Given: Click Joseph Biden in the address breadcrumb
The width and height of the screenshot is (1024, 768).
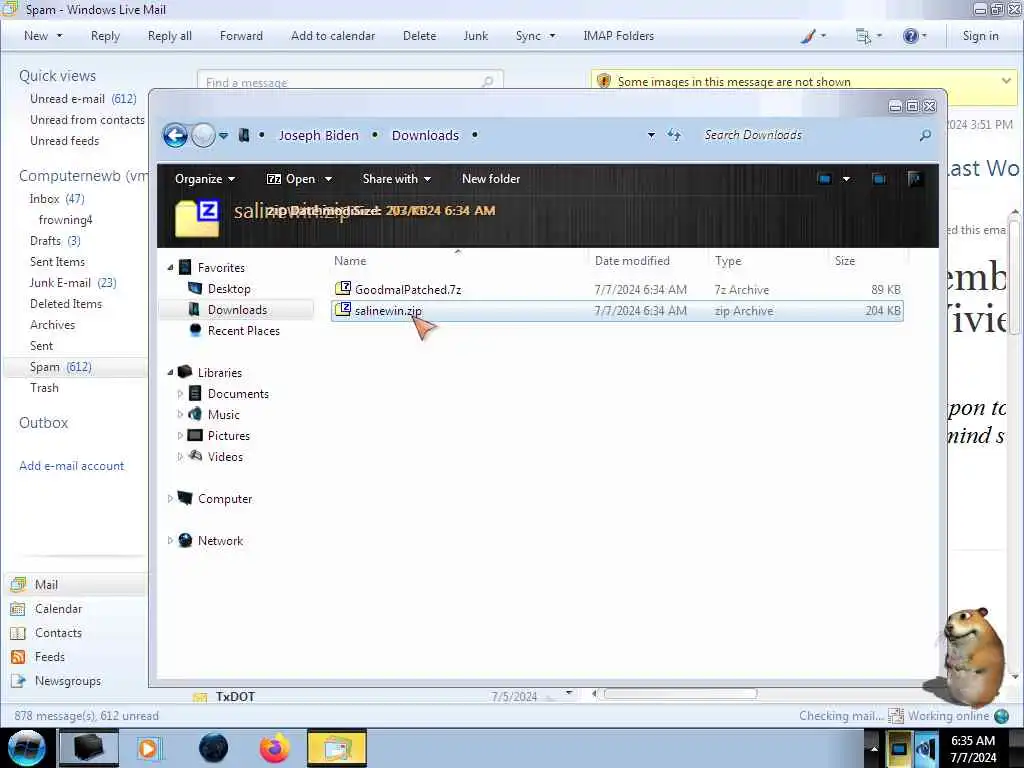Looking at the screenshot, I should coord(319,135).
